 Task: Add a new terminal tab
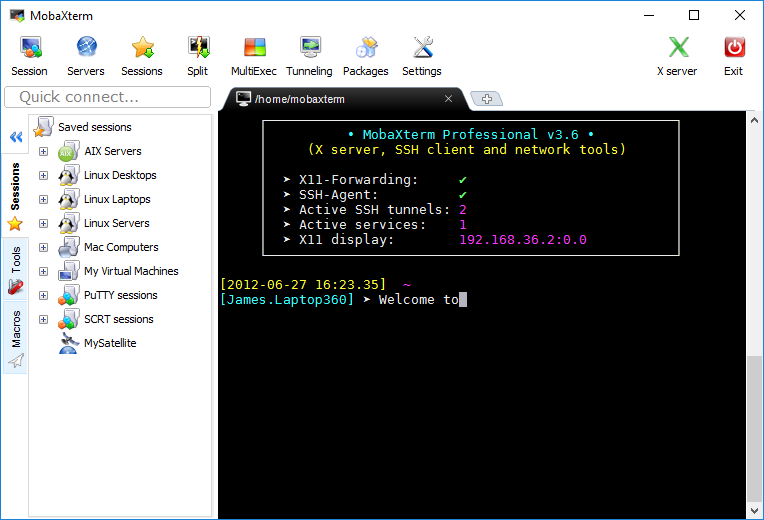486,99
